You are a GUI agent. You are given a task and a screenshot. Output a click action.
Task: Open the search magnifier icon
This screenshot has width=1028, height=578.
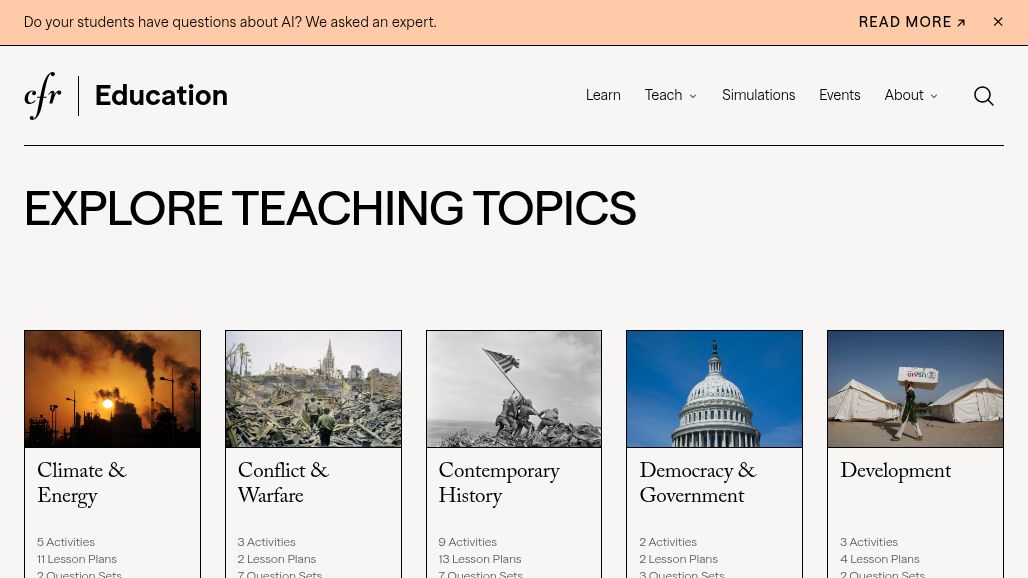(x=983, y=96)
